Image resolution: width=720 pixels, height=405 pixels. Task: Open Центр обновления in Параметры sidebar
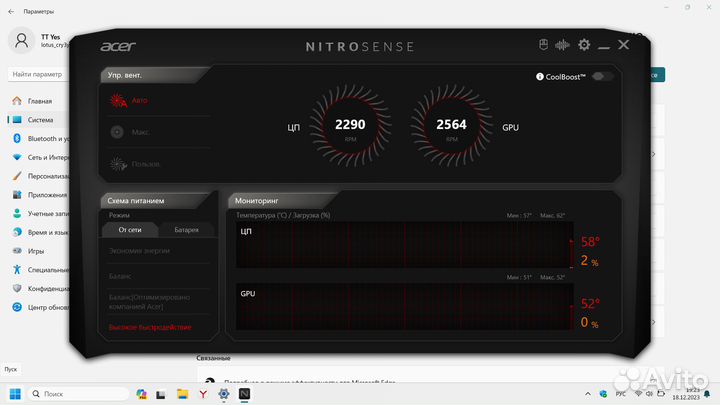[x=39, y=307]
